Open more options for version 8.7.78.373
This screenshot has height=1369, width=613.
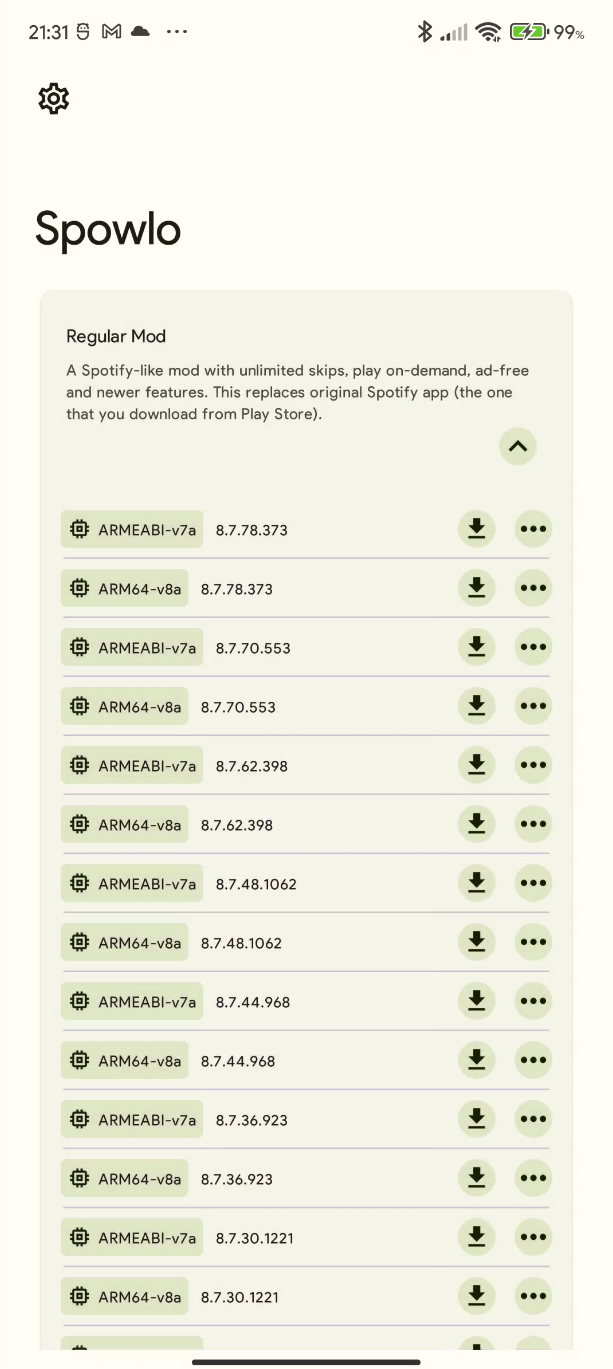click(533, 529)
